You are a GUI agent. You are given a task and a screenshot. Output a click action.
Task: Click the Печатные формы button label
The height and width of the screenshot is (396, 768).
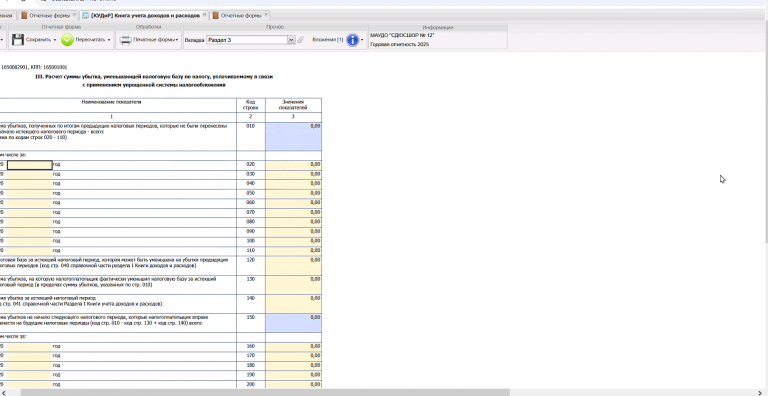tap(153, 40)
